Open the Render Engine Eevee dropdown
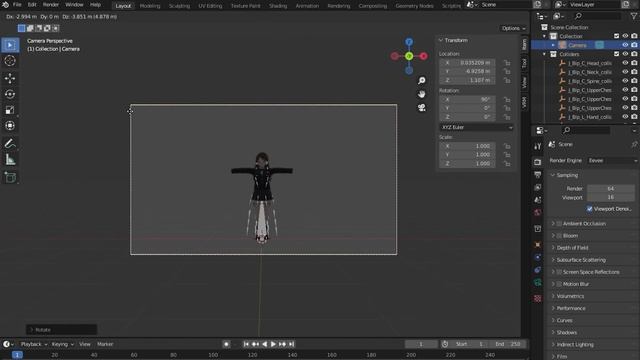This screenshot has width=640, height=360. coord(612,160)
